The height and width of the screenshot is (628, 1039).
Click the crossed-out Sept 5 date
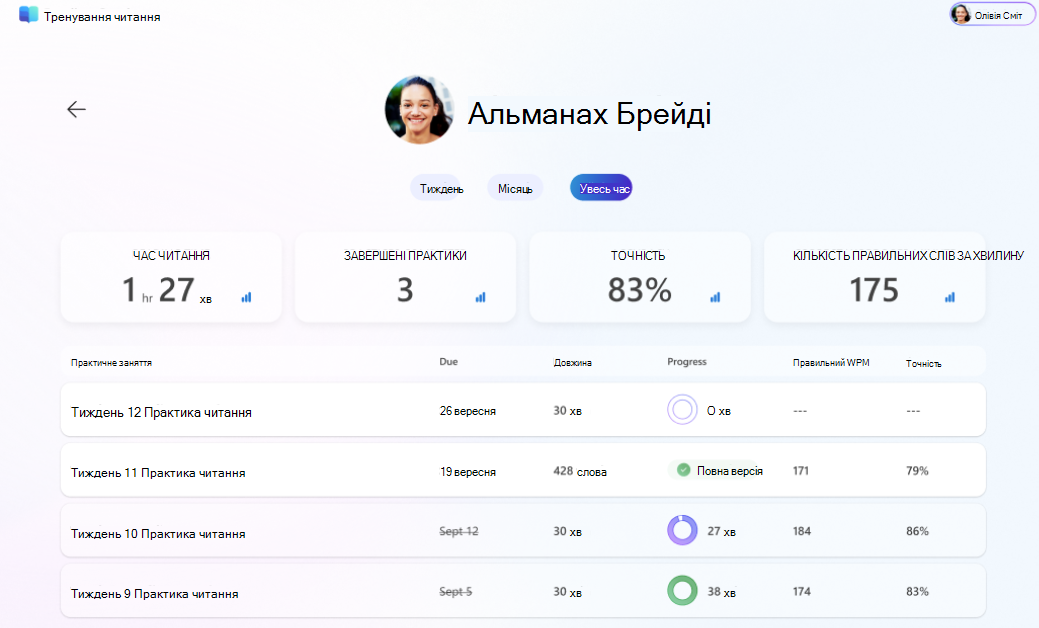tap(455, 592)
